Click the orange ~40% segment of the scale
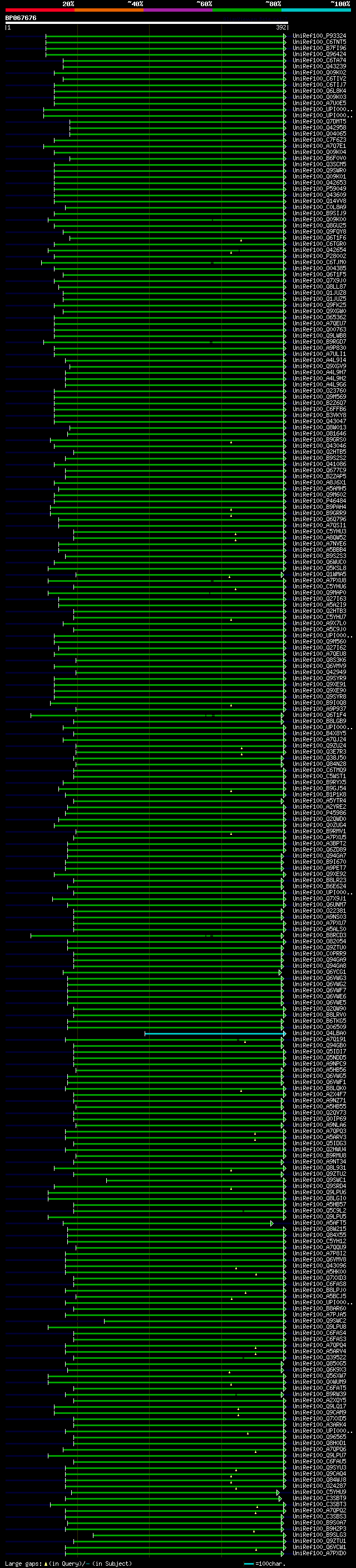356x1568 pixels. (x=109, y=10)
